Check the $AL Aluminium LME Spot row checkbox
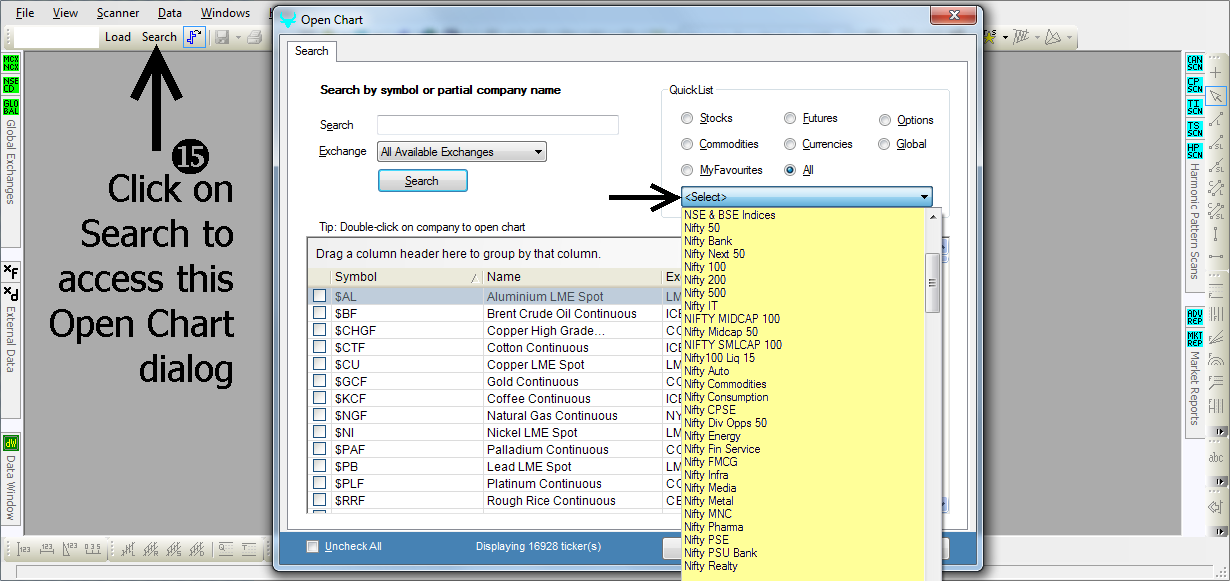 tap(319, 296)
